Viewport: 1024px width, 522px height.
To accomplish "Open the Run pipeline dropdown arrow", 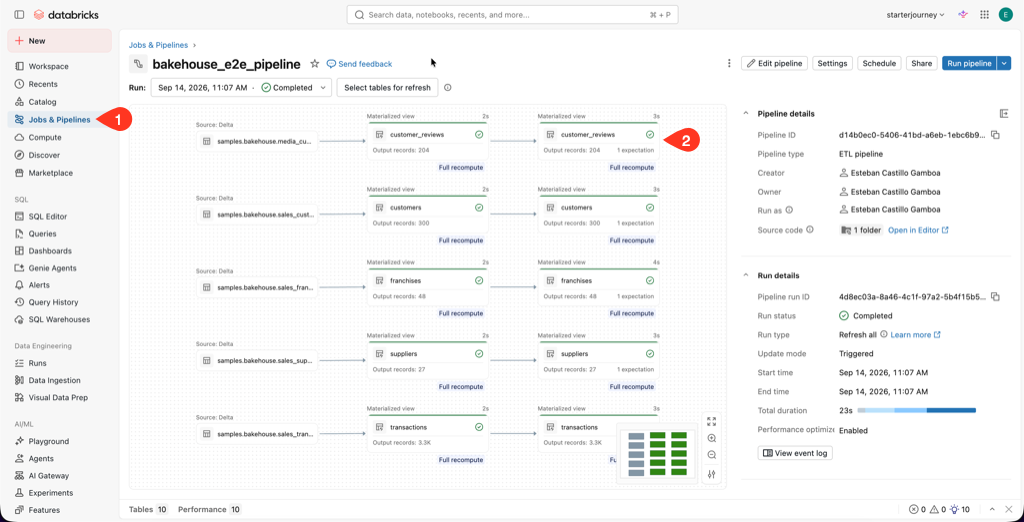I will (1004, 63).
